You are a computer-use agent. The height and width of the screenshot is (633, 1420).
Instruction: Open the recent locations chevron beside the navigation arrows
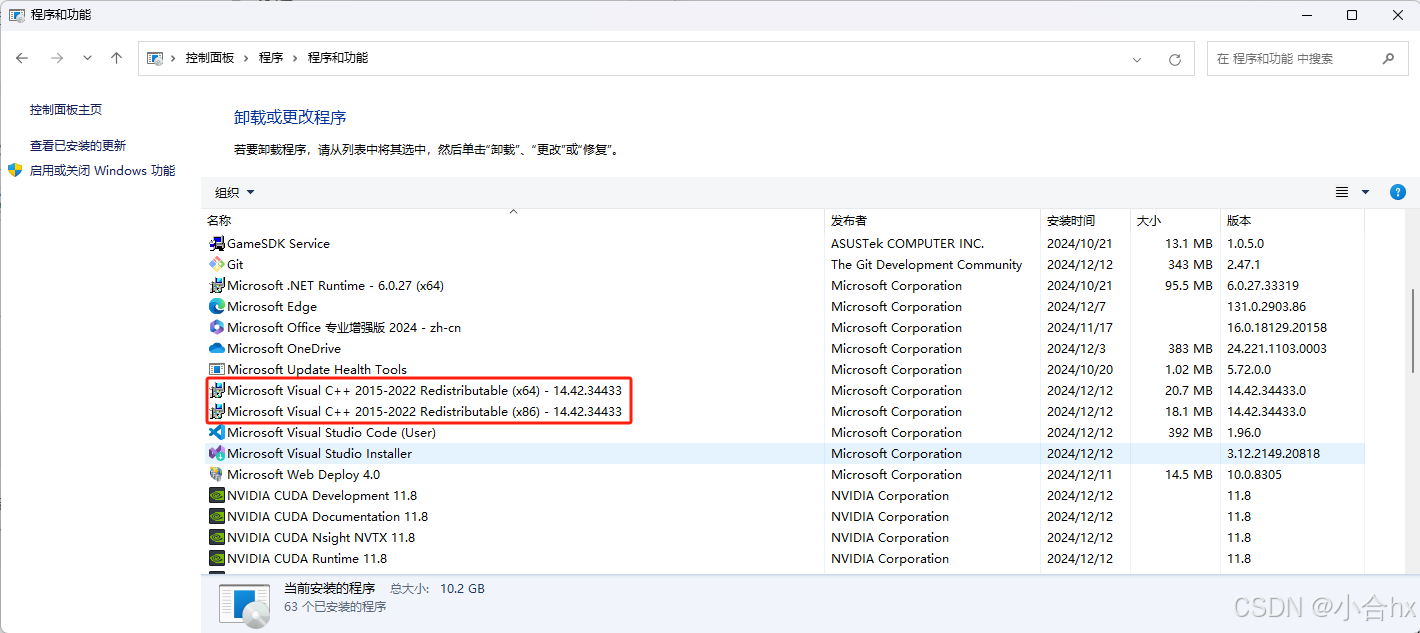tap(86, 58)
